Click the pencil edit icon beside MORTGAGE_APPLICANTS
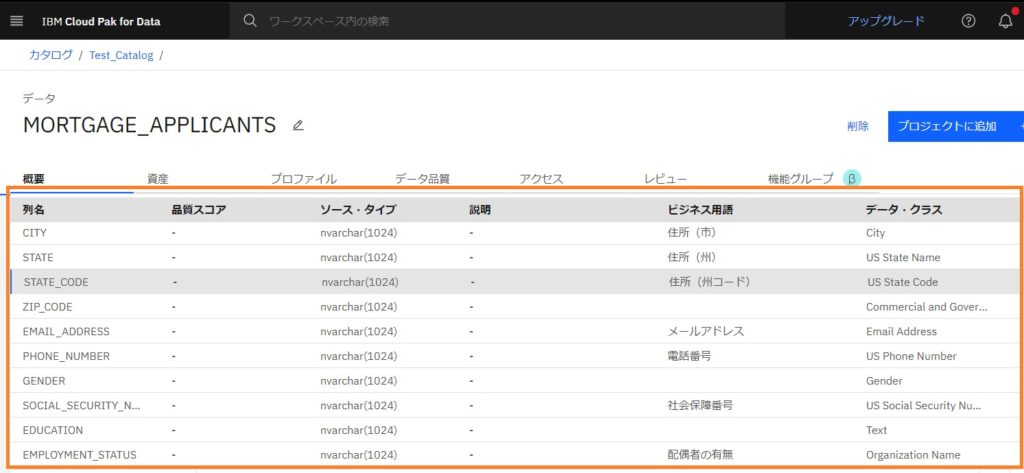 [298, 125]
